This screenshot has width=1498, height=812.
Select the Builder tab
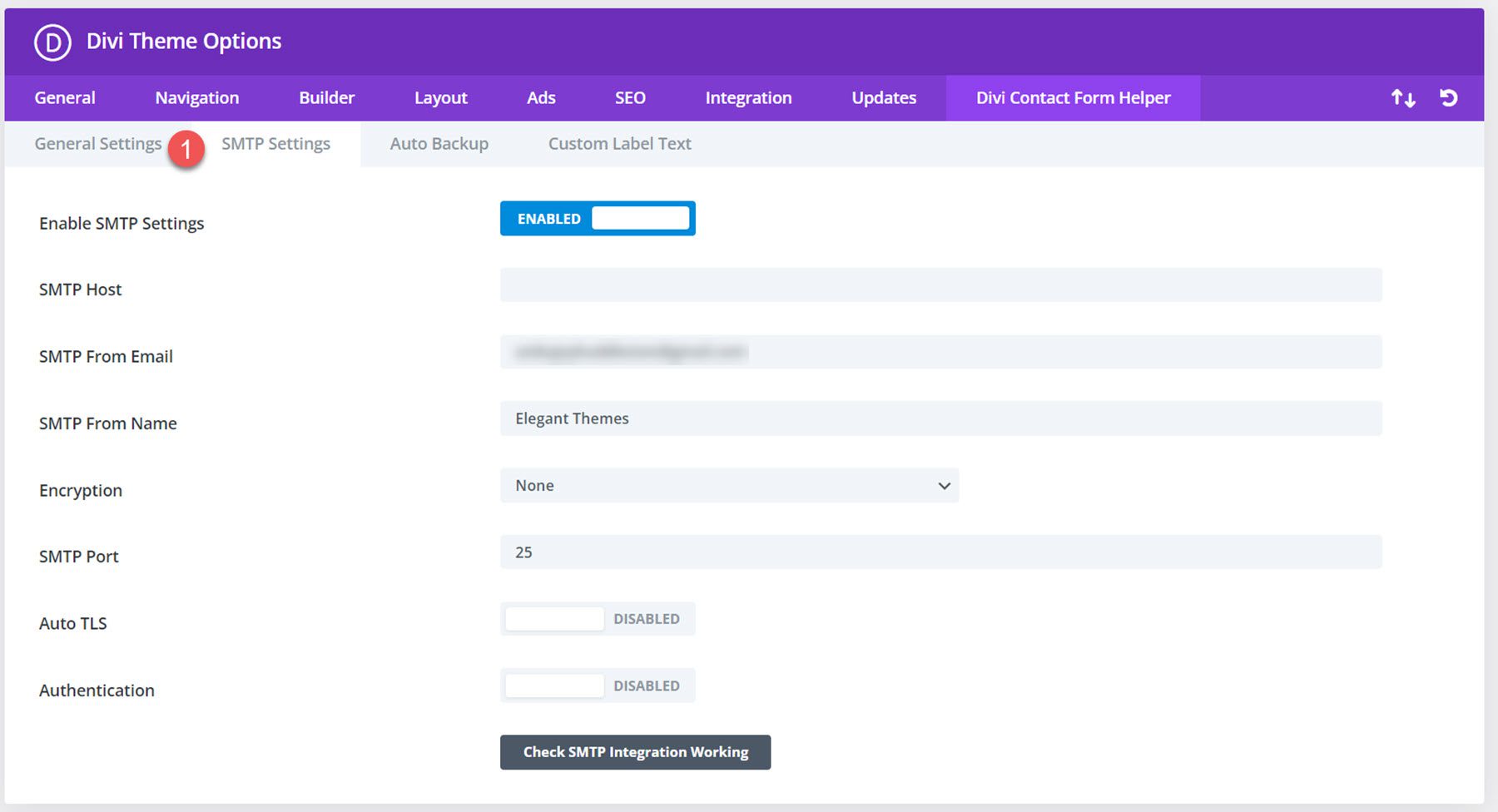tap(326, 97)
